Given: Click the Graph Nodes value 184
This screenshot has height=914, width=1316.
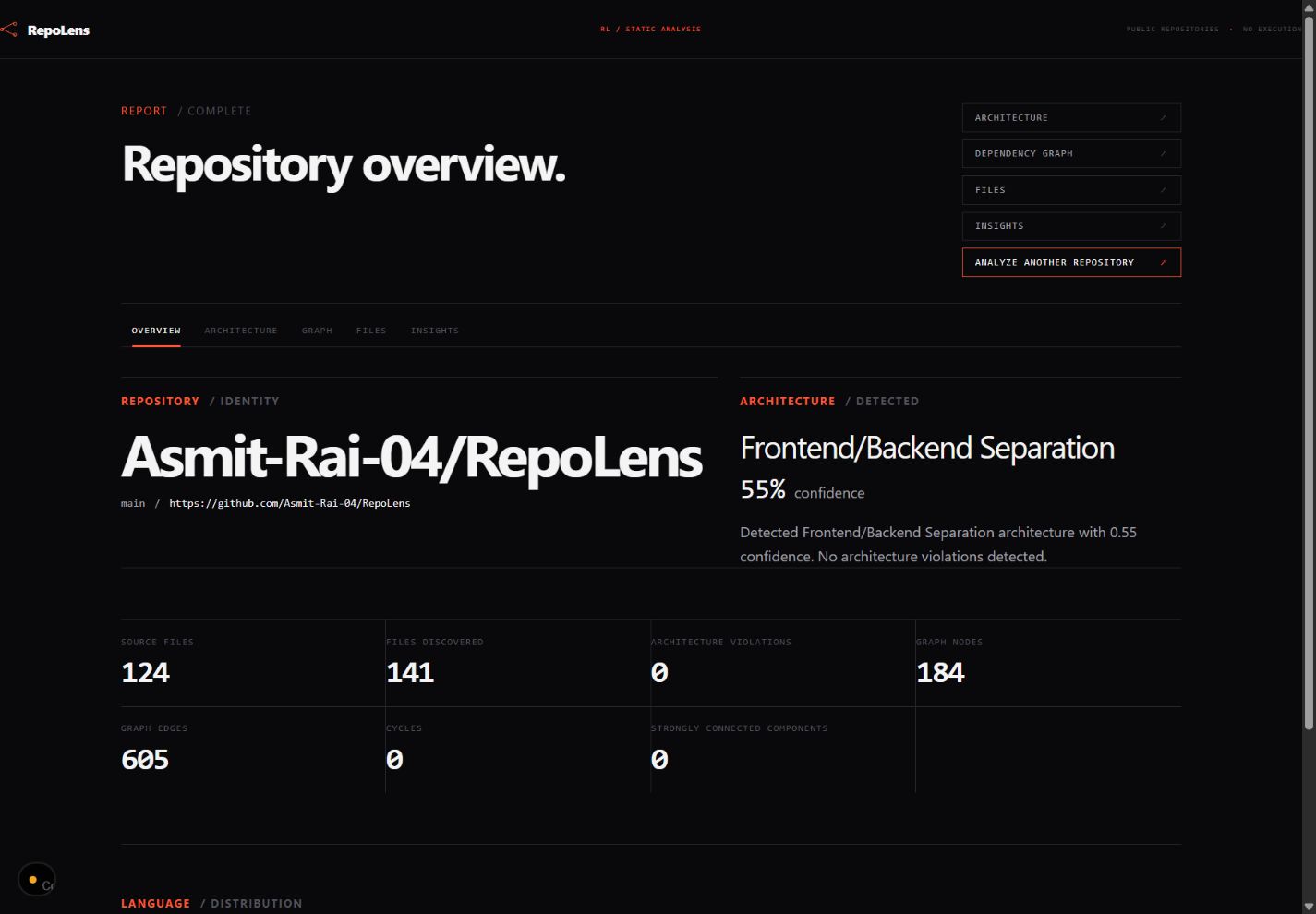Looking at the screenshot, I should tap(940, 672).
